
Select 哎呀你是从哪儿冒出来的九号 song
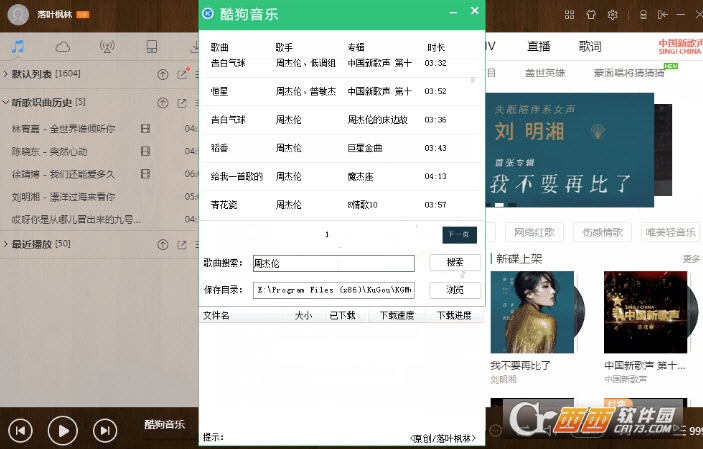coord(99,219)
